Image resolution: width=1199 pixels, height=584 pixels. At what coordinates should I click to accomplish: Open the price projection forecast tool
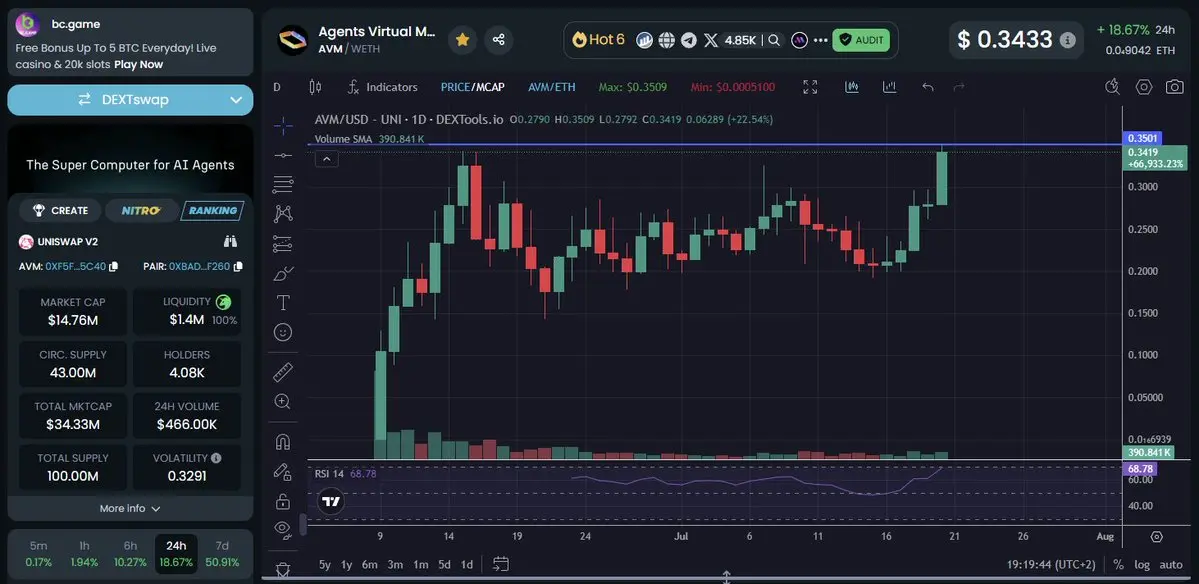[x=283, y=244]
